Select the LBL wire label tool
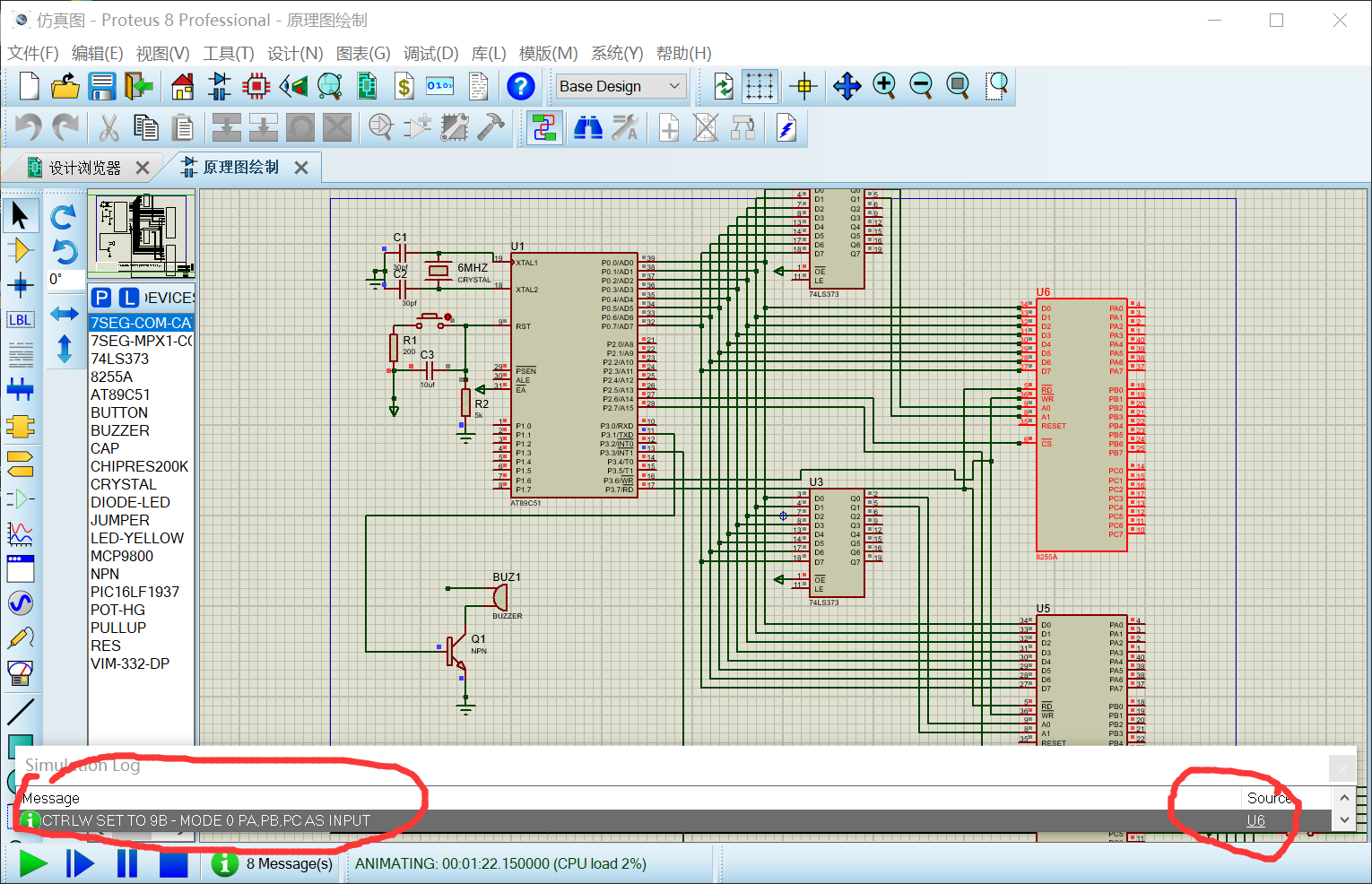 (x=20, y=320)
